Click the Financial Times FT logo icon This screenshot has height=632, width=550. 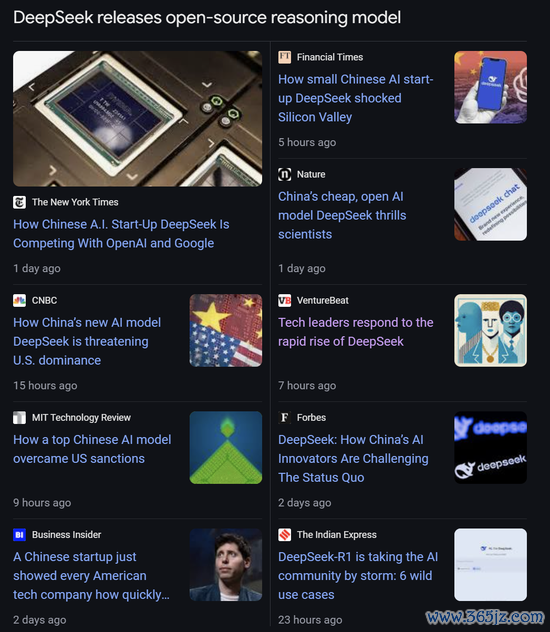pyautogui.click(x=284, y=57)
